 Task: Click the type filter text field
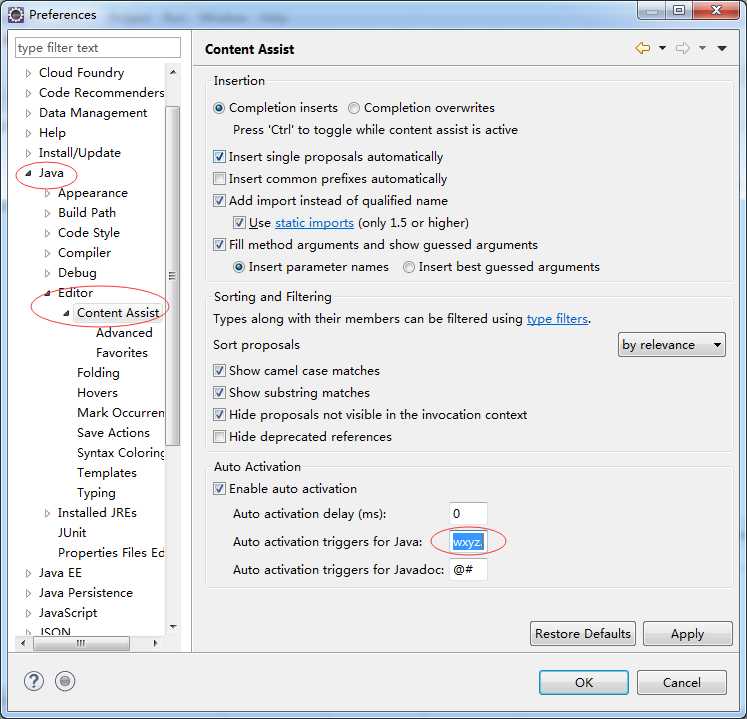[x=98, y=48]
